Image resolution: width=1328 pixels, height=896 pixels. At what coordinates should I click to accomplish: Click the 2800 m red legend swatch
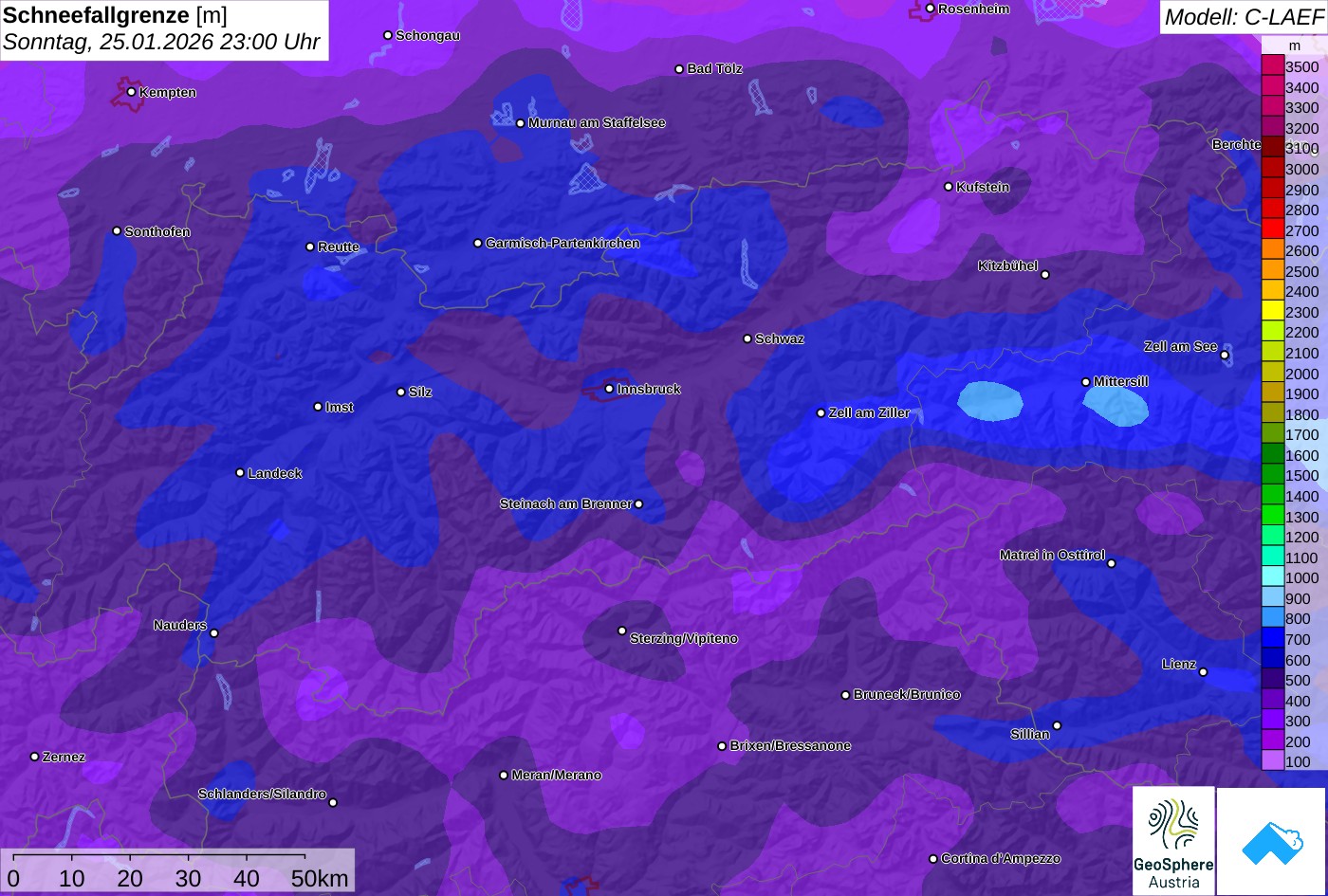tap(1272, 210)
